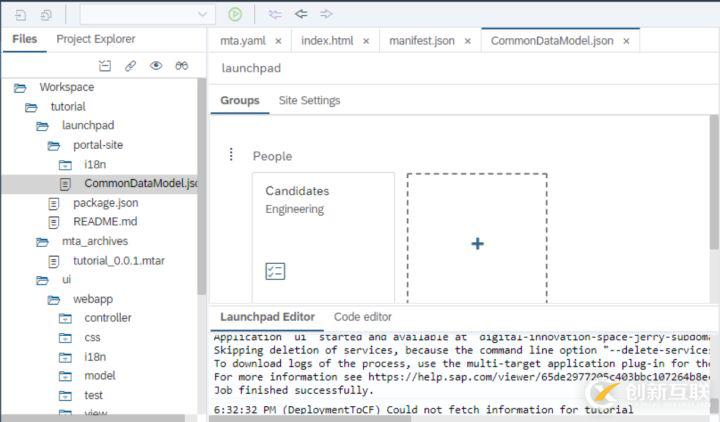Click the forward navigation arrow in toolbar
Viewport: 720px width, 422px height.
pyautogui.click(x=326, y=14)
